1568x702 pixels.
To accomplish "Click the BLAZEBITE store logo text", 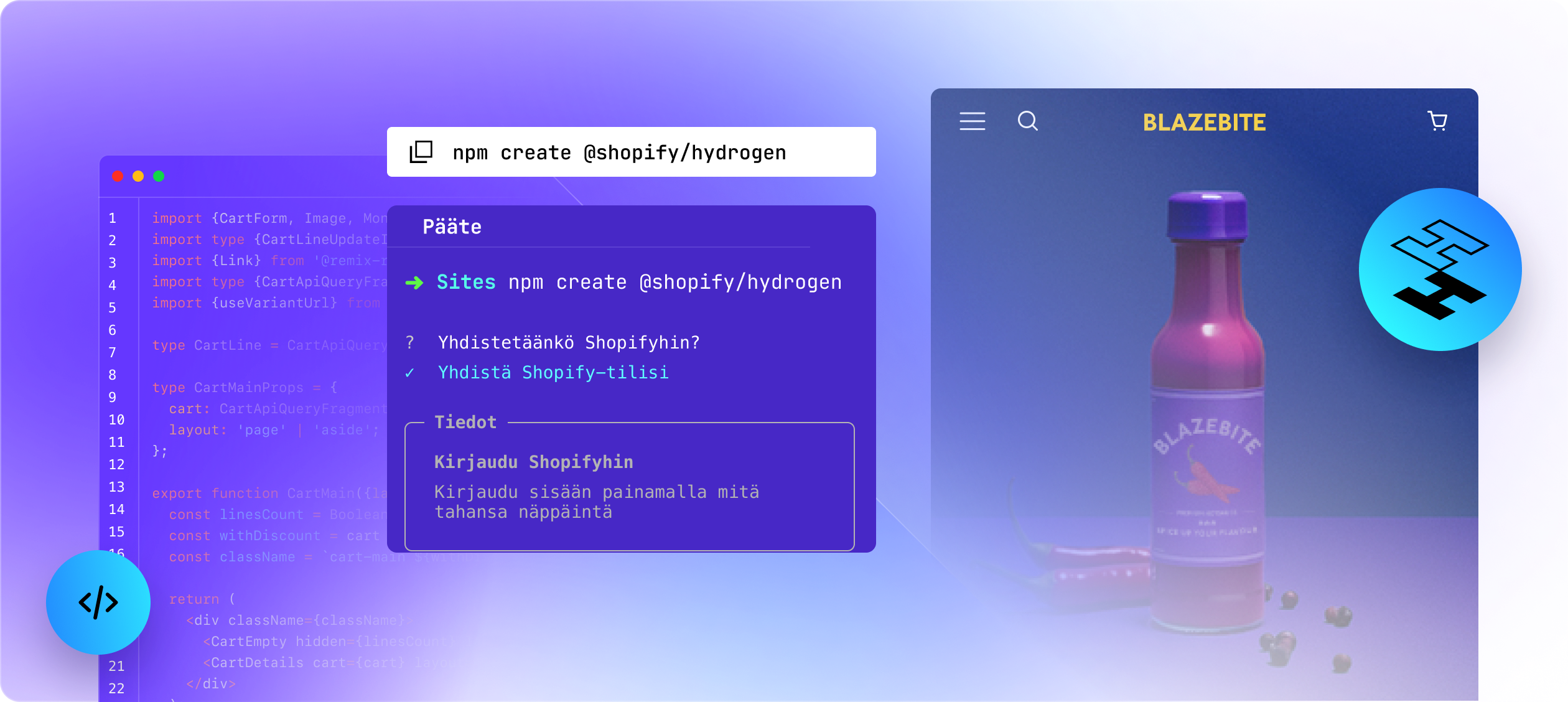I will [1204, 123].
